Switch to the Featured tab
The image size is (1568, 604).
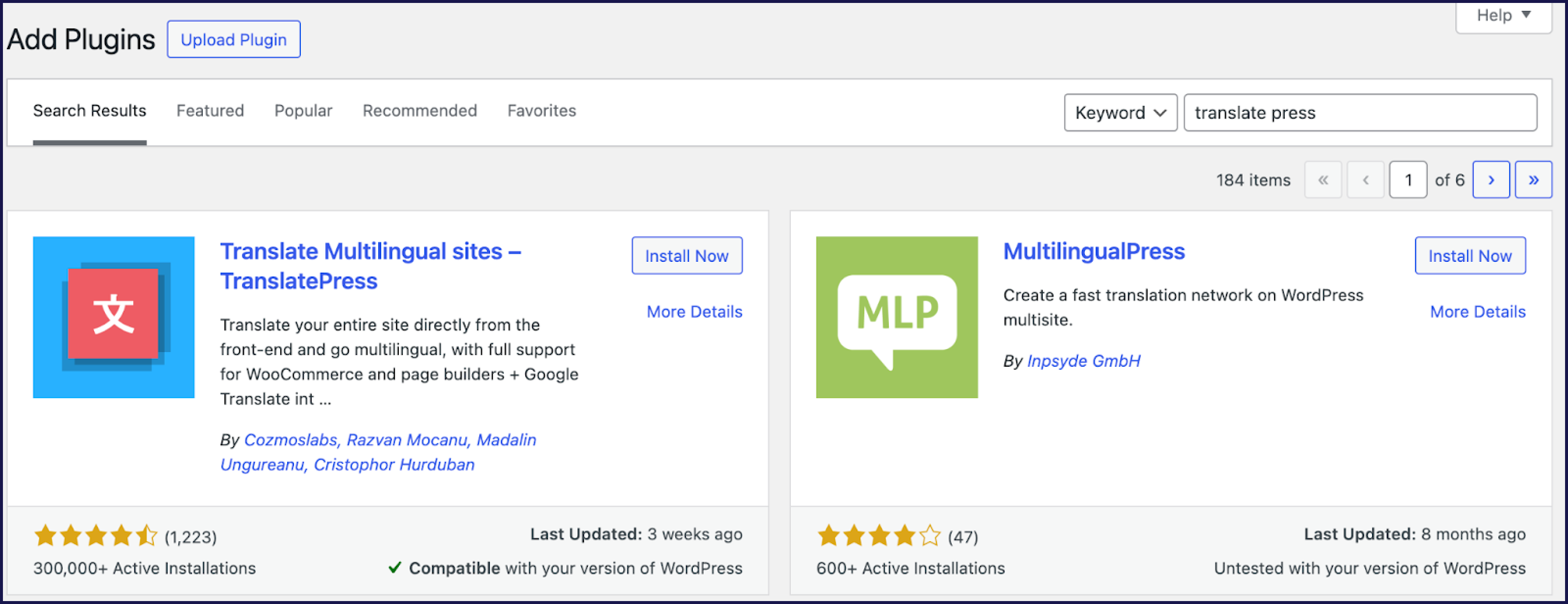[x=210, y=111]
